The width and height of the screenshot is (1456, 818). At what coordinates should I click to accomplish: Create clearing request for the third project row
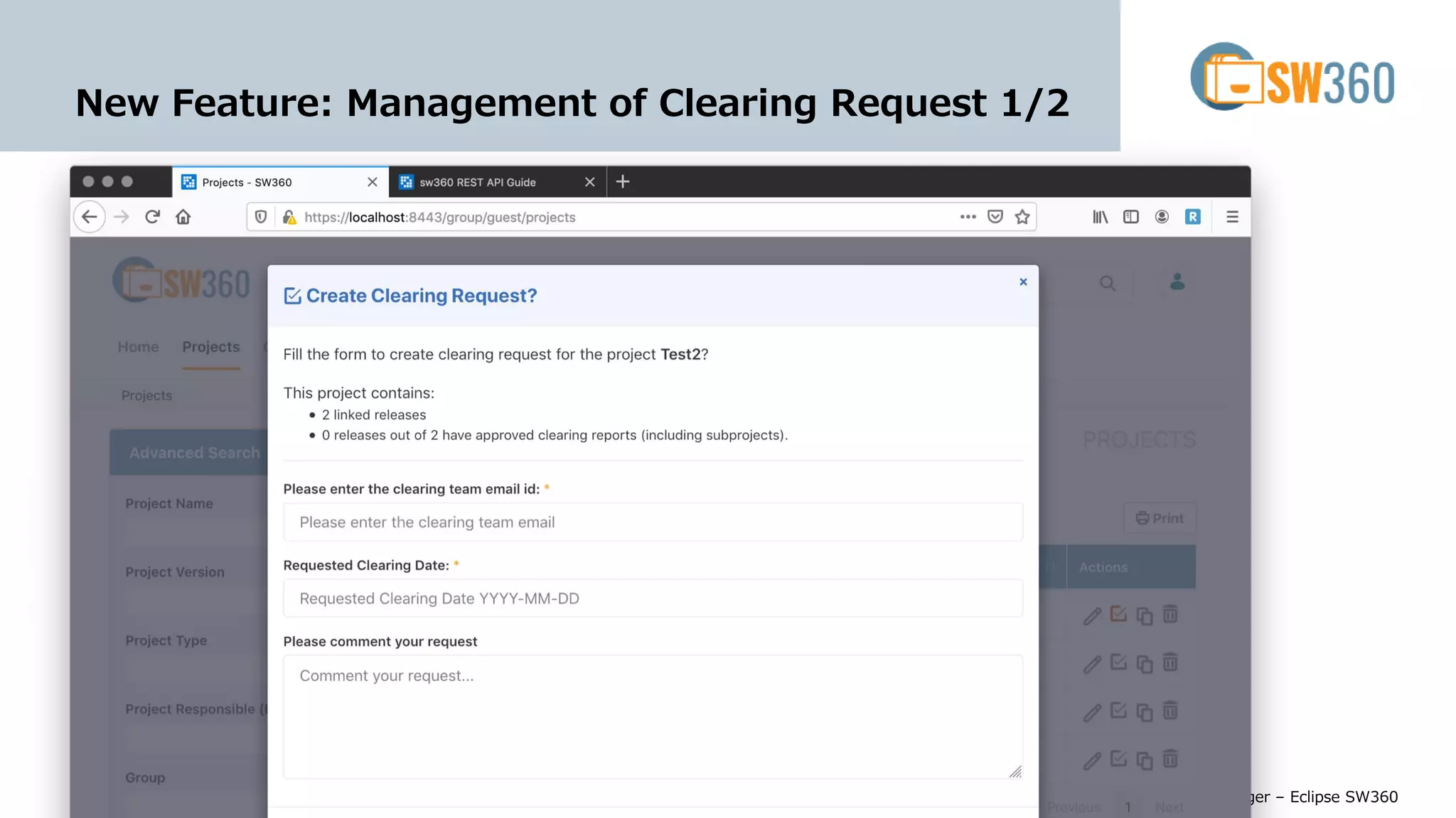coord(1118,710)
